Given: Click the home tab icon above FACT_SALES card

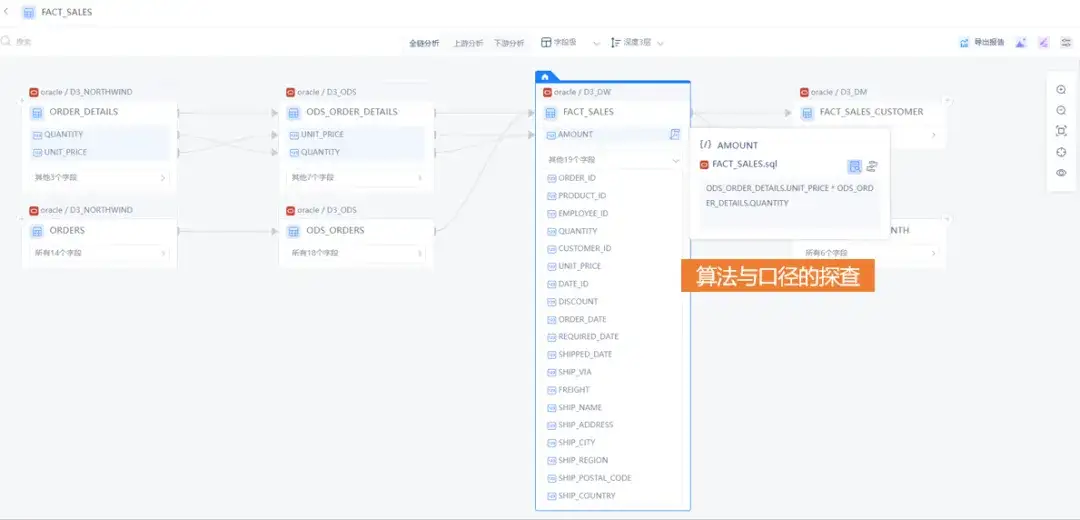Looking at the screenshot, I should tap(545, 76).
